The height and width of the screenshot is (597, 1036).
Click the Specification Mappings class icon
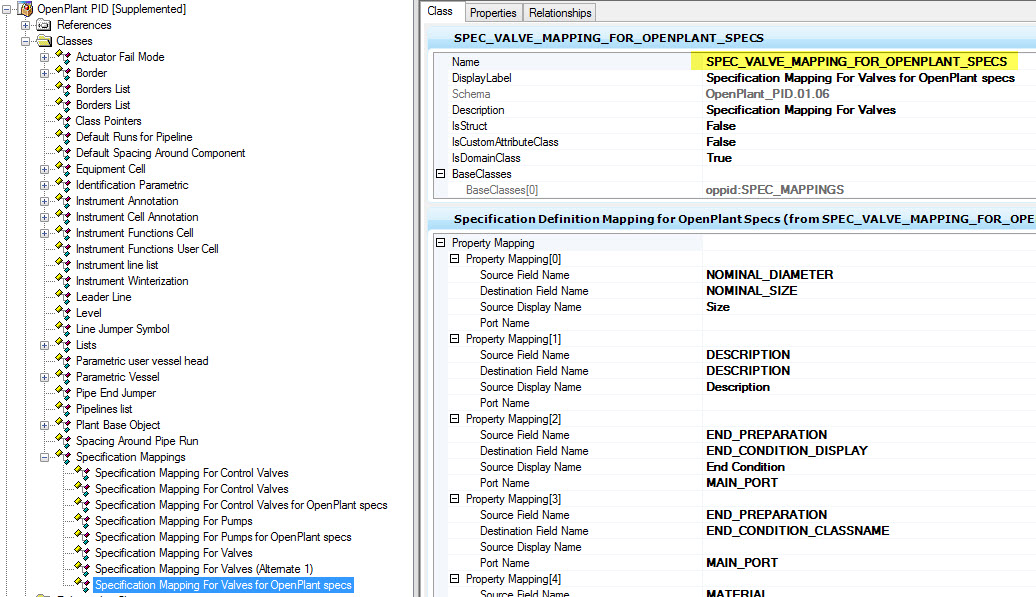click(x=63, y=457)
